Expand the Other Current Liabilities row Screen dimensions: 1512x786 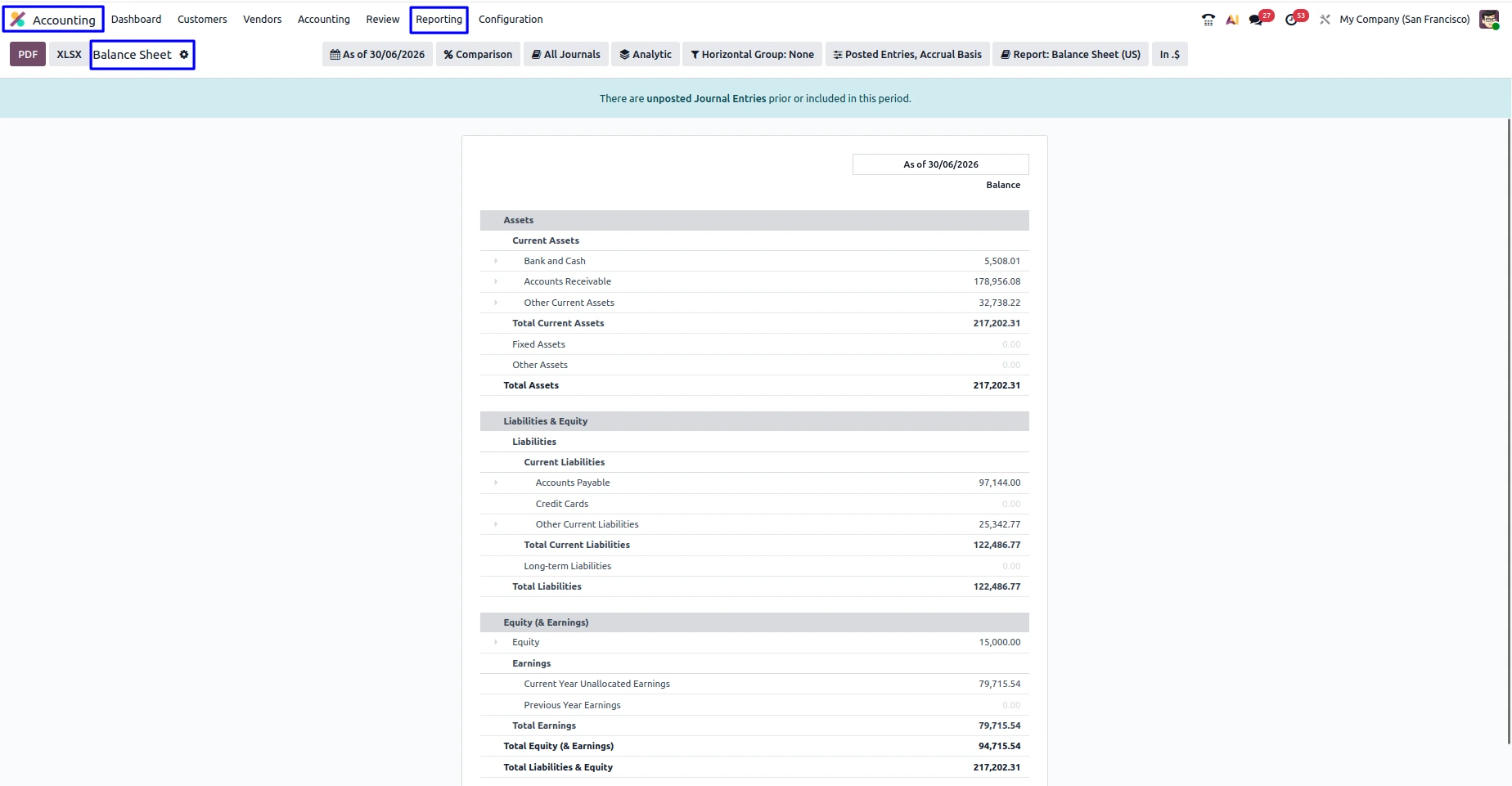point(496,524)
